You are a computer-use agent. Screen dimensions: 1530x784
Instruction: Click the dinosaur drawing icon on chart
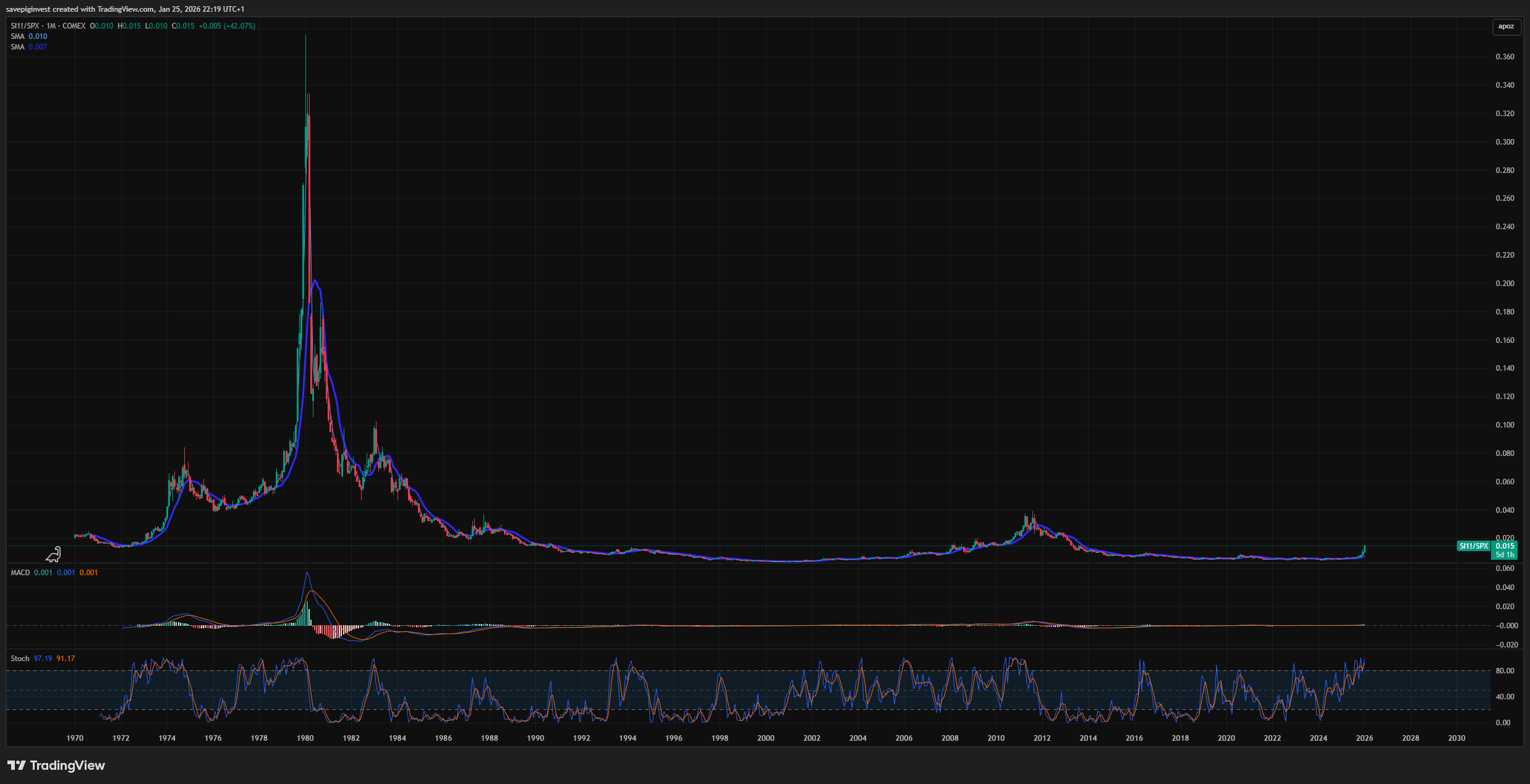click(53, 554)
